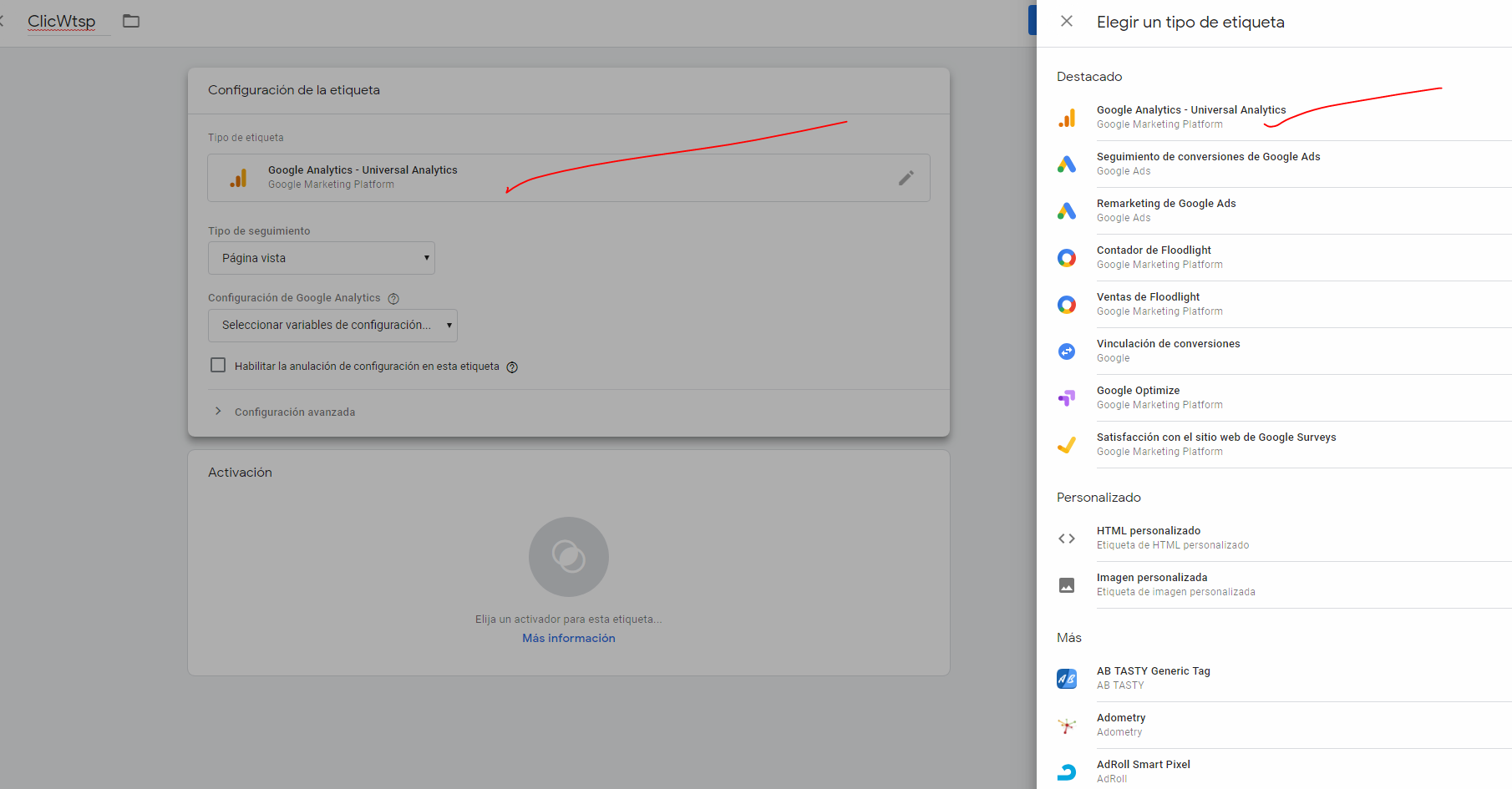The width and height of the screenshot is (1512, 789).
Task: Open the configuration variables dropdown
Action: (332, 325)
